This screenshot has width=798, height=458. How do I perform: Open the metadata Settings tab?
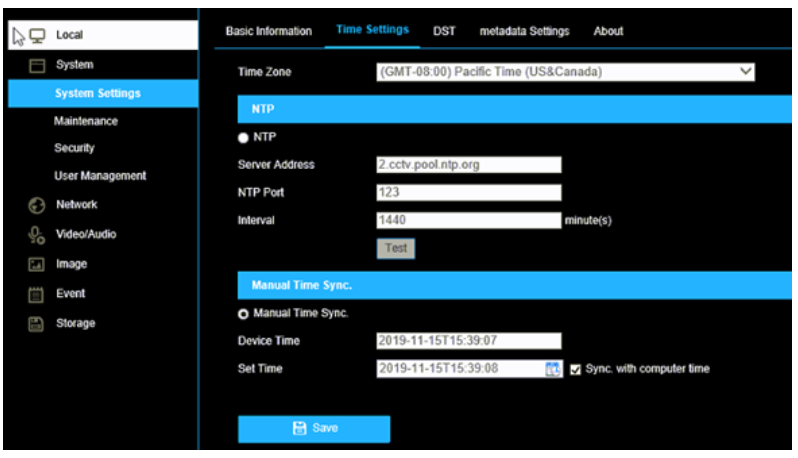524,31
